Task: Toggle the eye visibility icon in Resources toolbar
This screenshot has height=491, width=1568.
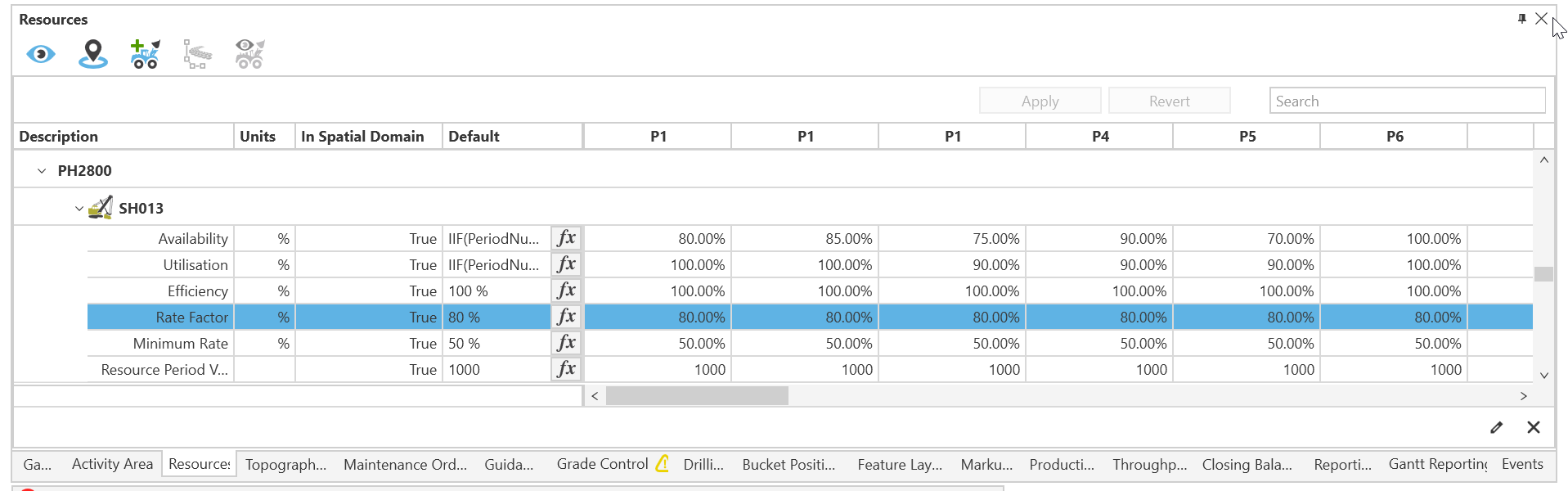Action: point(41,55)
